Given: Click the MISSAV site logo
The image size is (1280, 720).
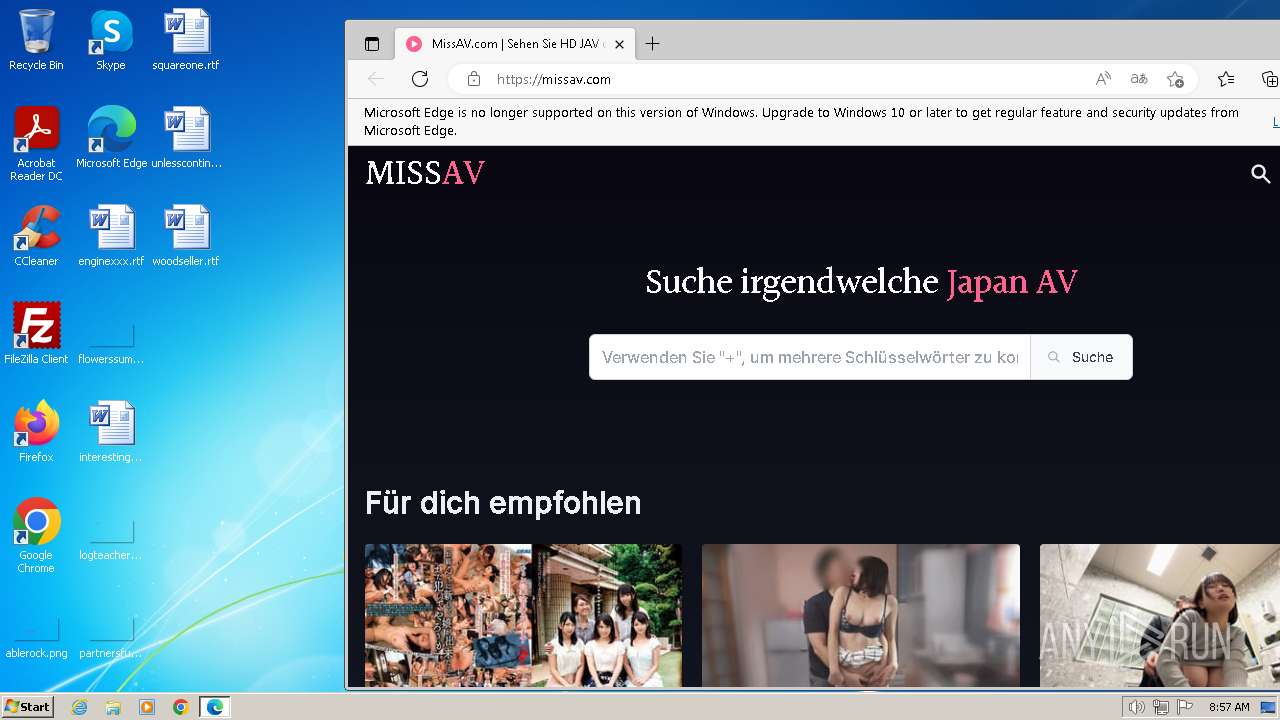Looking at the screenshot, I should coord(425,173).
